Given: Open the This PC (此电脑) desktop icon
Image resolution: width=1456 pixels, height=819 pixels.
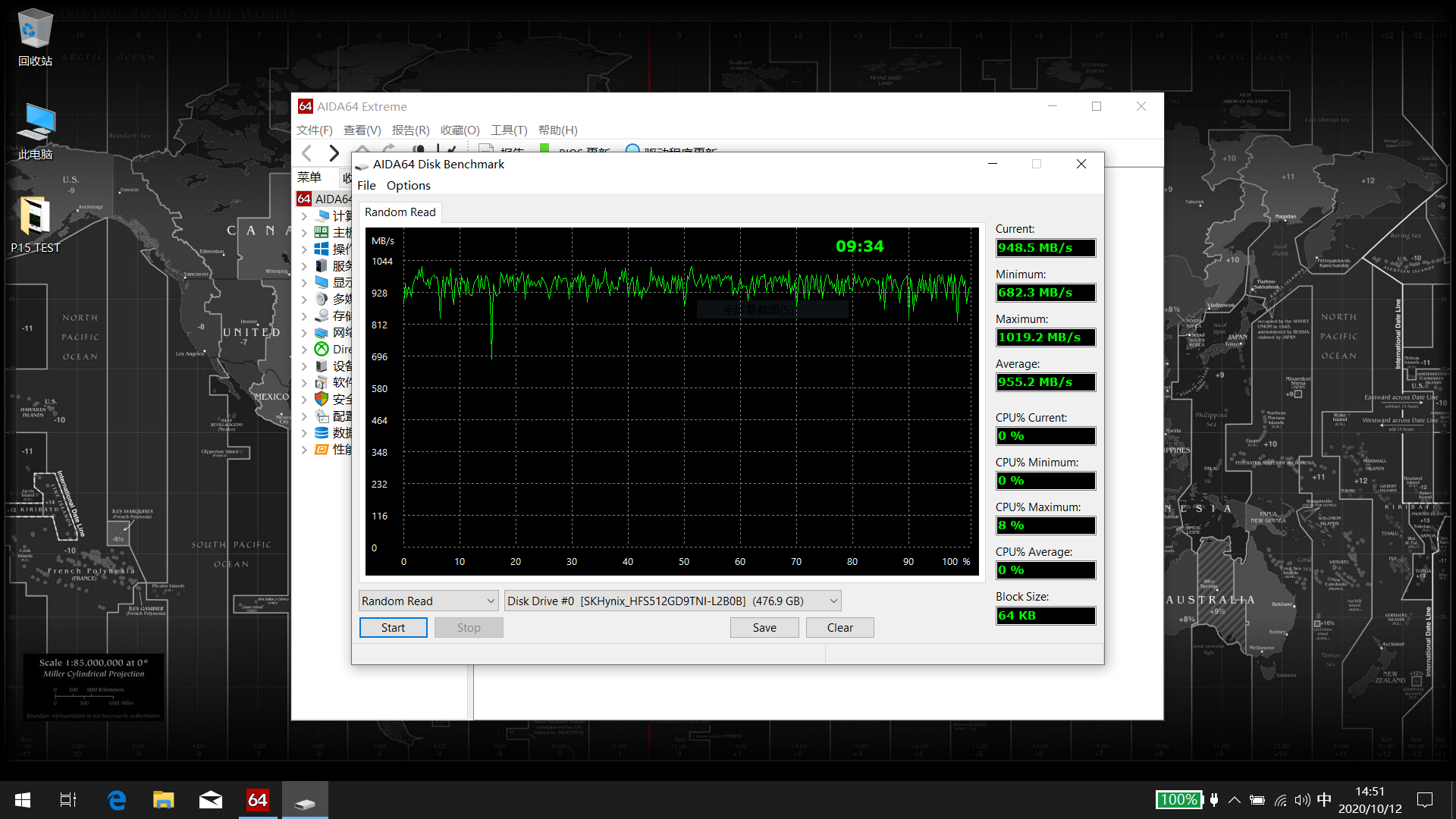Looking at the screenshot, I should pyautogui.click(x=35, y=130).
